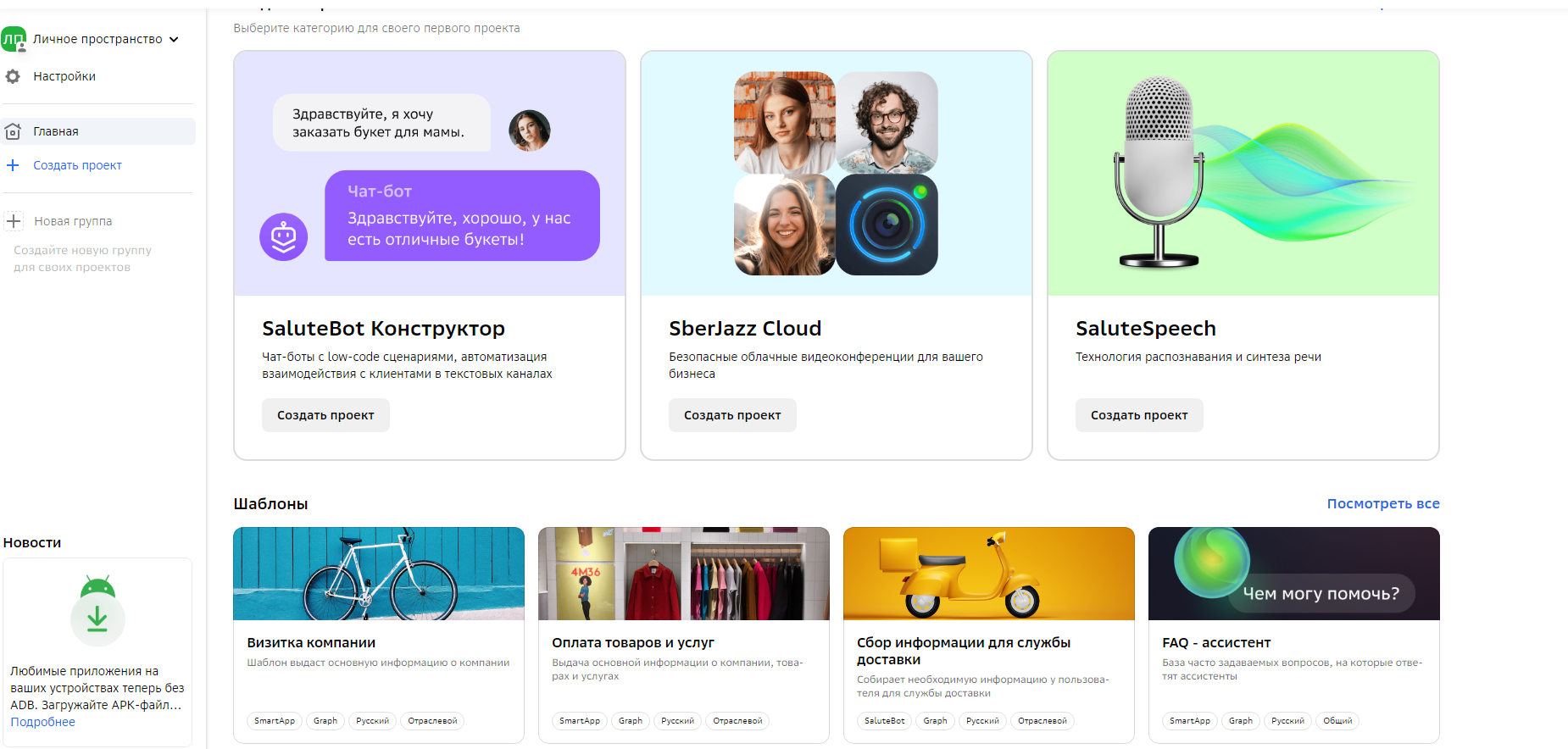Open the SberJazz Cloud faces collage image
The height and width of the screenshot is (749, 1568).
point(836,174)
